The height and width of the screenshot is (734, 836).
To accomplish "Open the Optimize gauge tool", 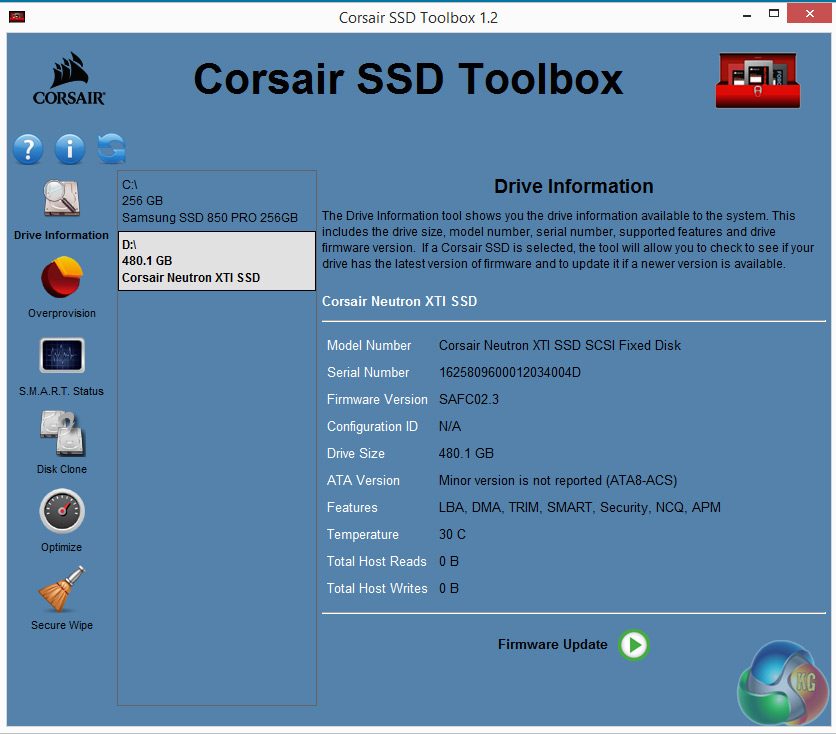I will click(x=62, y=521).
